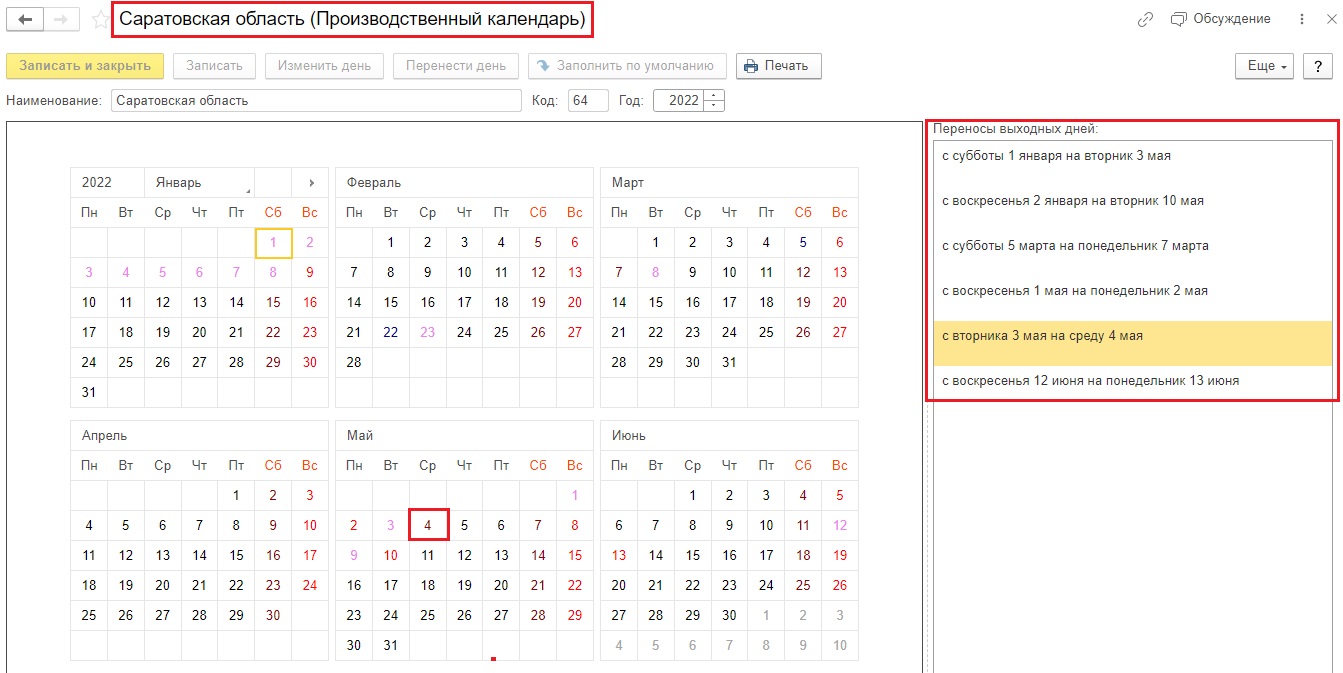The image size is (1343, 673).
Task: Select transfer 'с воскресенья 2 января на вторник 10 мая'
Action: click(x=1132, y=208)
